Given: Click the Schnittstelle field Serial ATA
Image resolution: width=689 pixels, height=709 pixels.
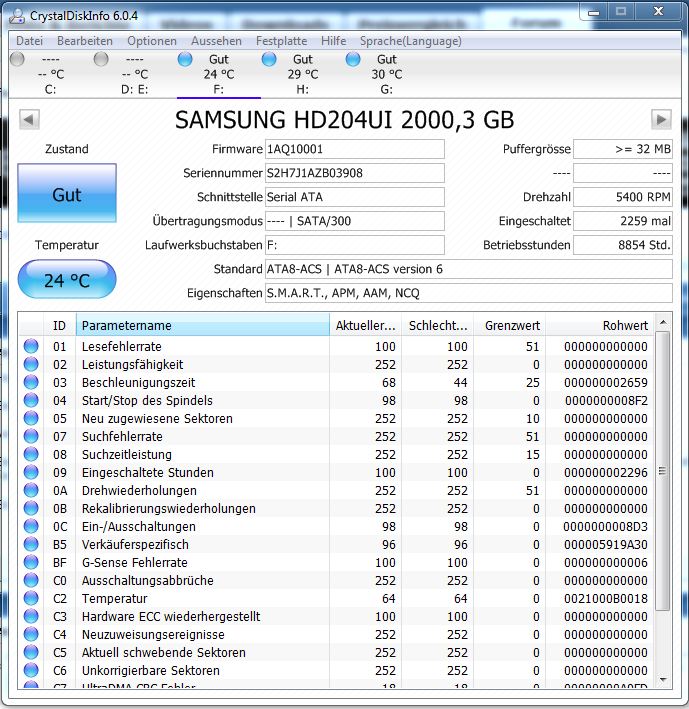Looking at the screenshot, I should coord(354,197).
